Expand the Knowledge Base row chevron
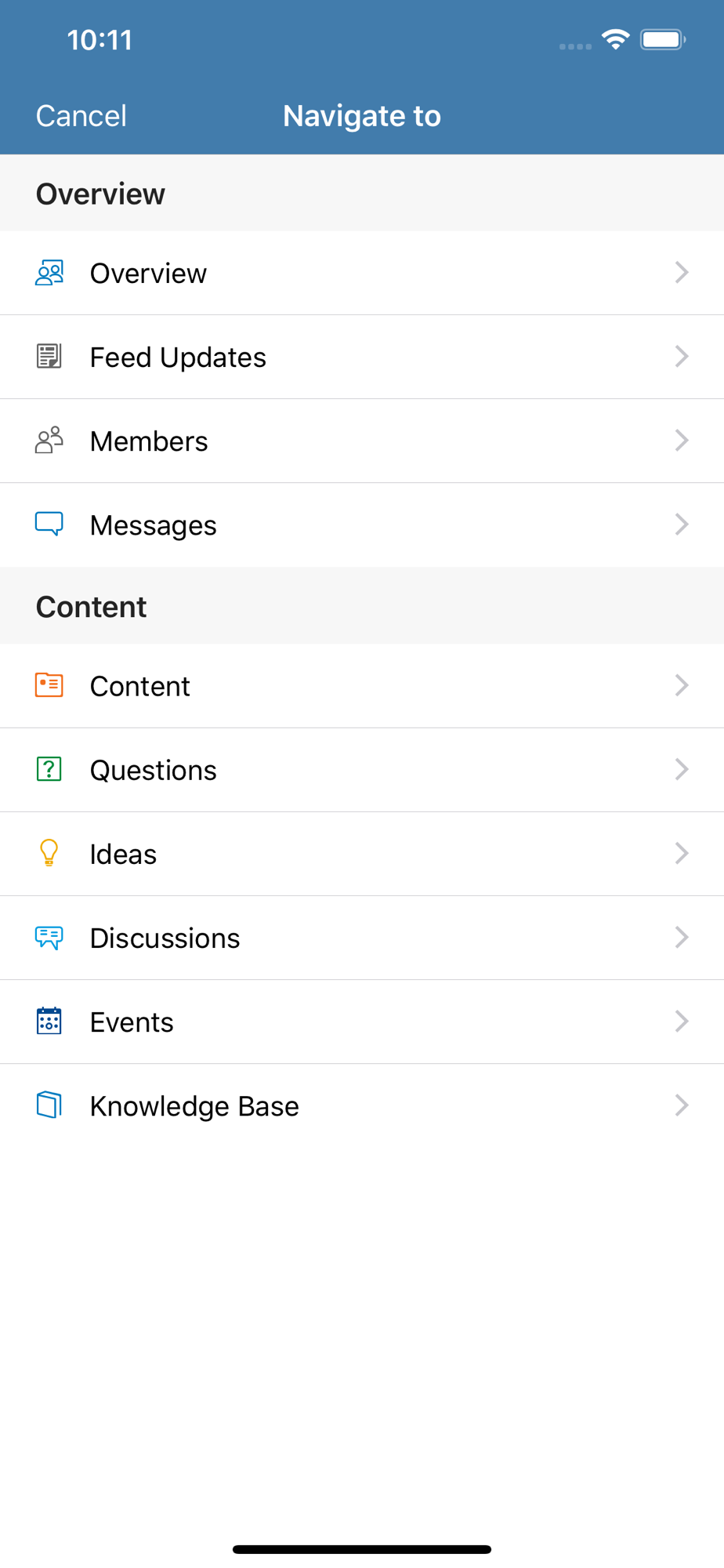The width and height of the screenshot is (724, 1568). pyautogui.click(x=682, y=1105)
